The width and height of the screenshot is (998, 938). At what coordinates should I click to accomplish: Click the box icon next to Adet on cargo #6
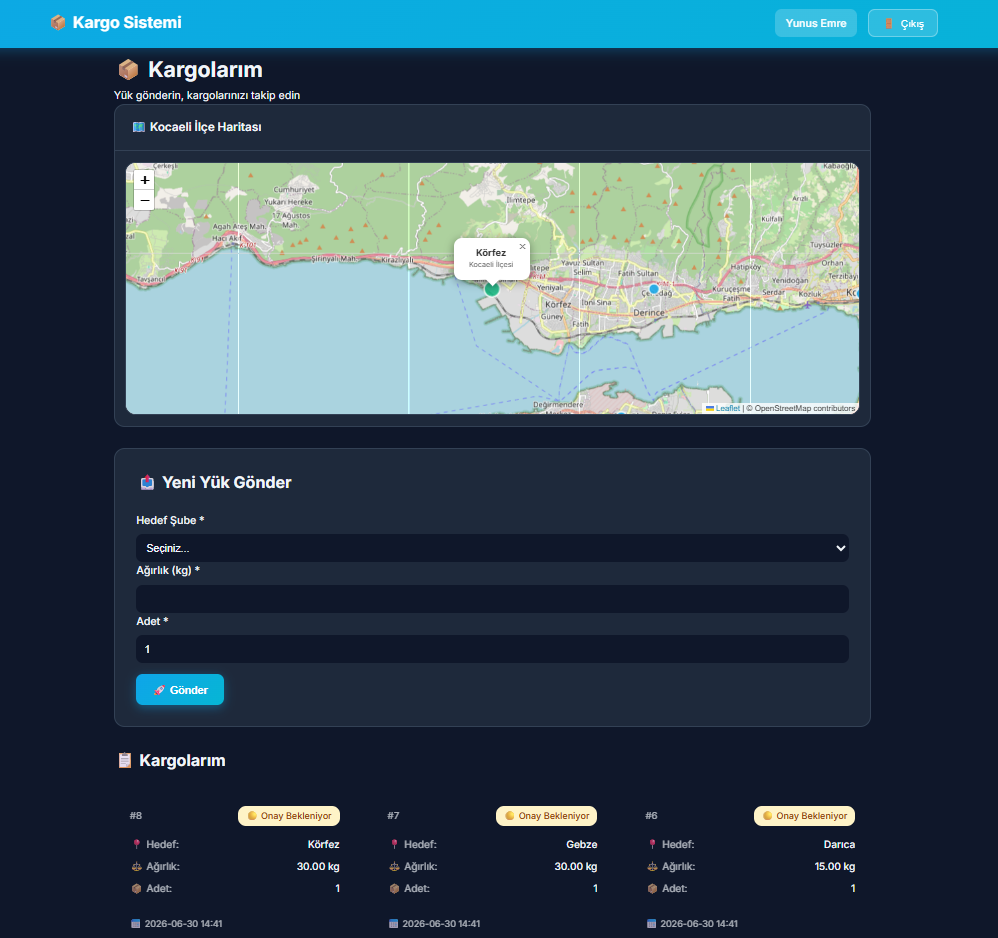tap(652, 889)
